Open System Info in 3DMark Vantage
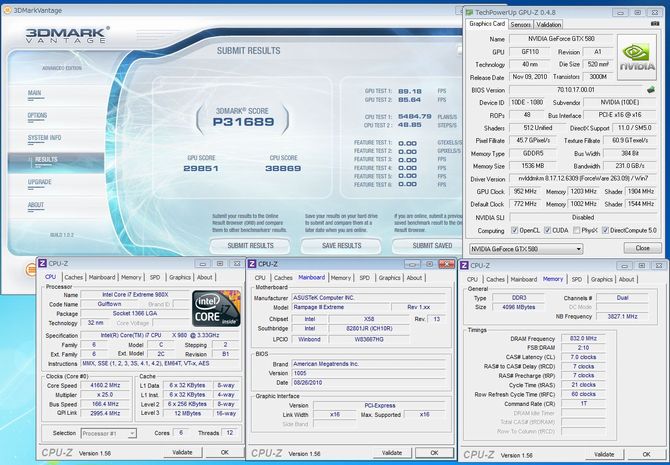 [x=44, y=138]
